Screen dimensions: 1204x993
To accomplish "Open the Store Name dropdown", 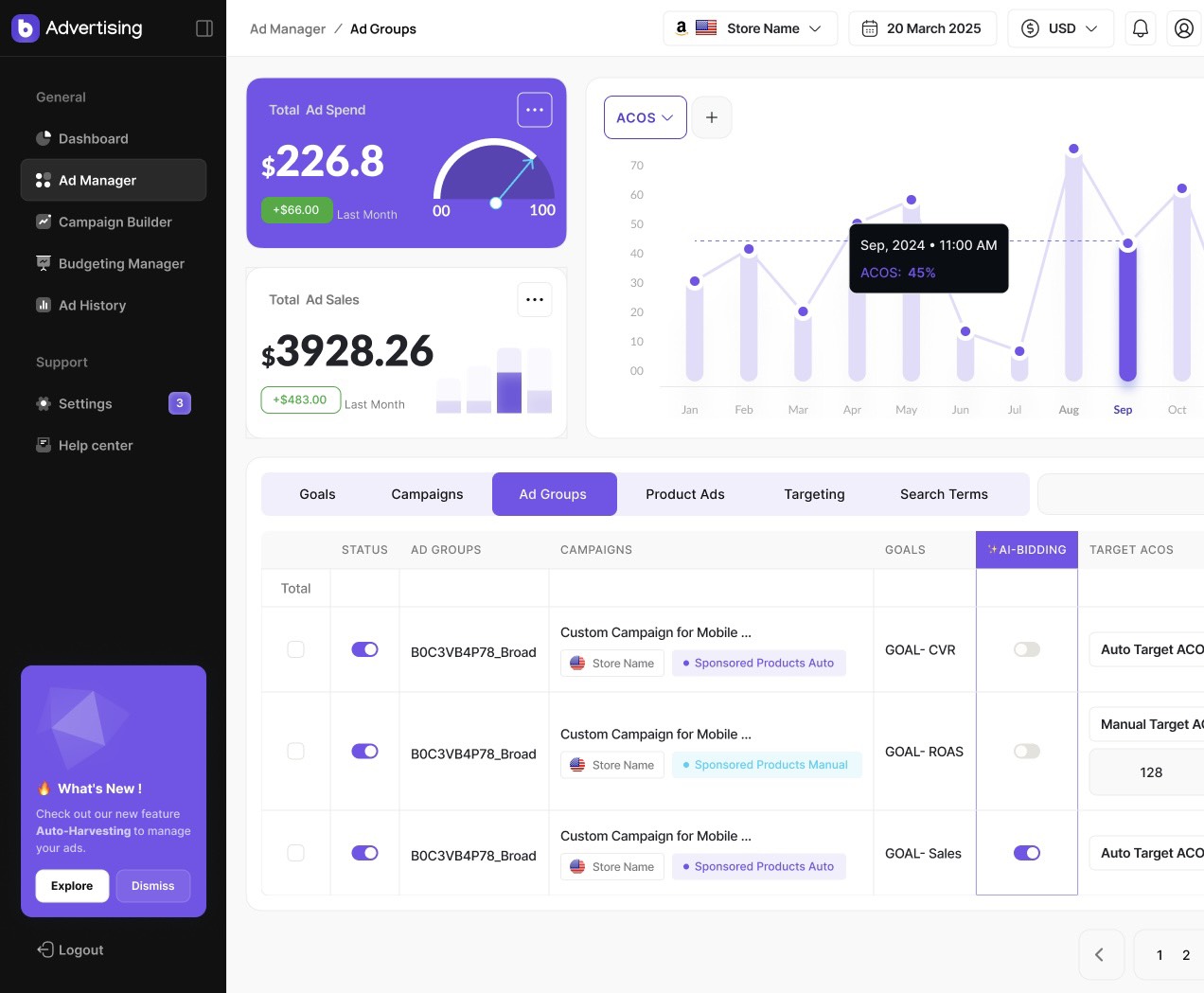I will (750, 28).
